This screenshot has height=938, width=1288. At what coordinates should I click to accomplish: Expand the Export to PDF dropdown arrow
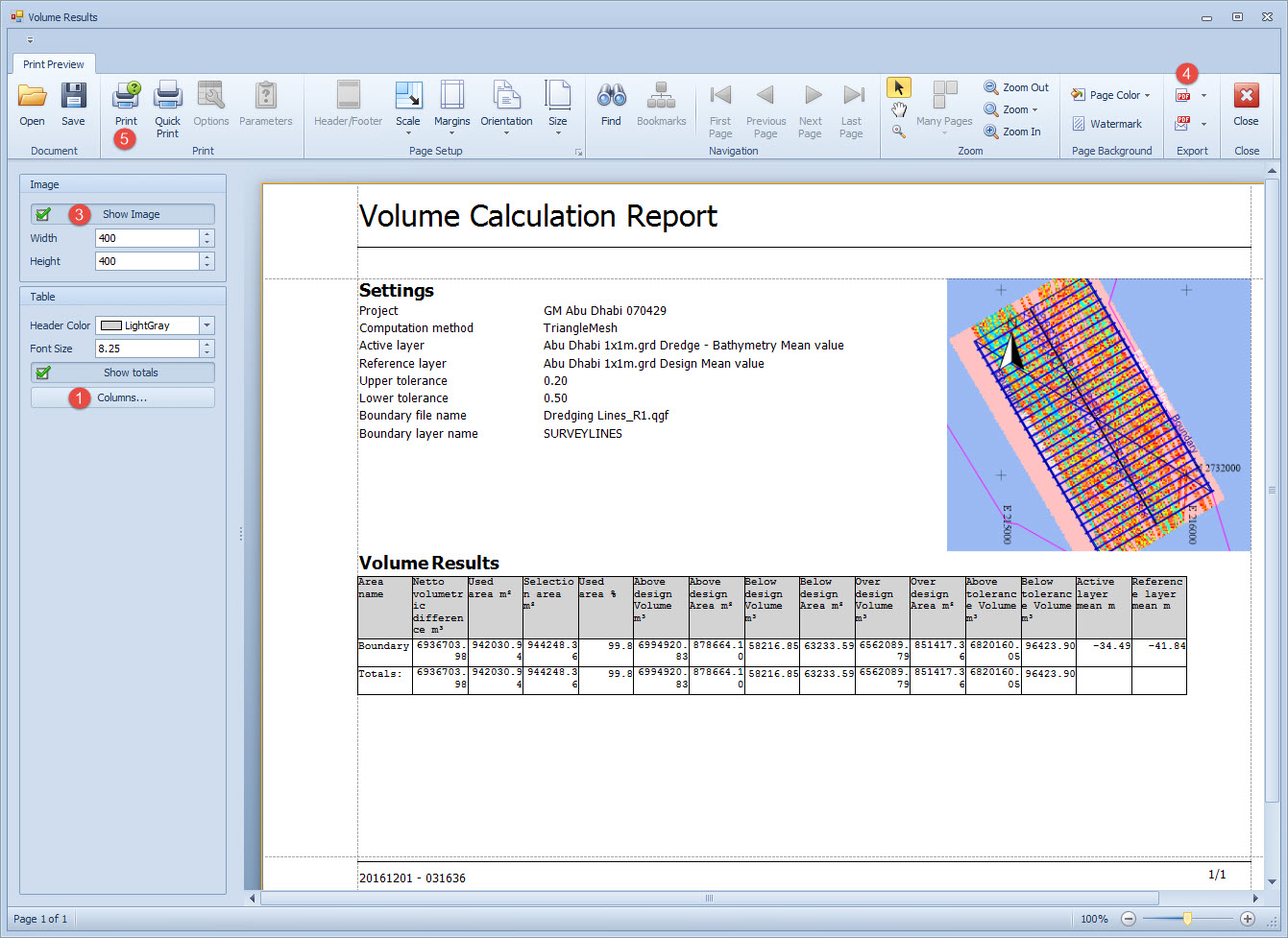coord(1203,95)
